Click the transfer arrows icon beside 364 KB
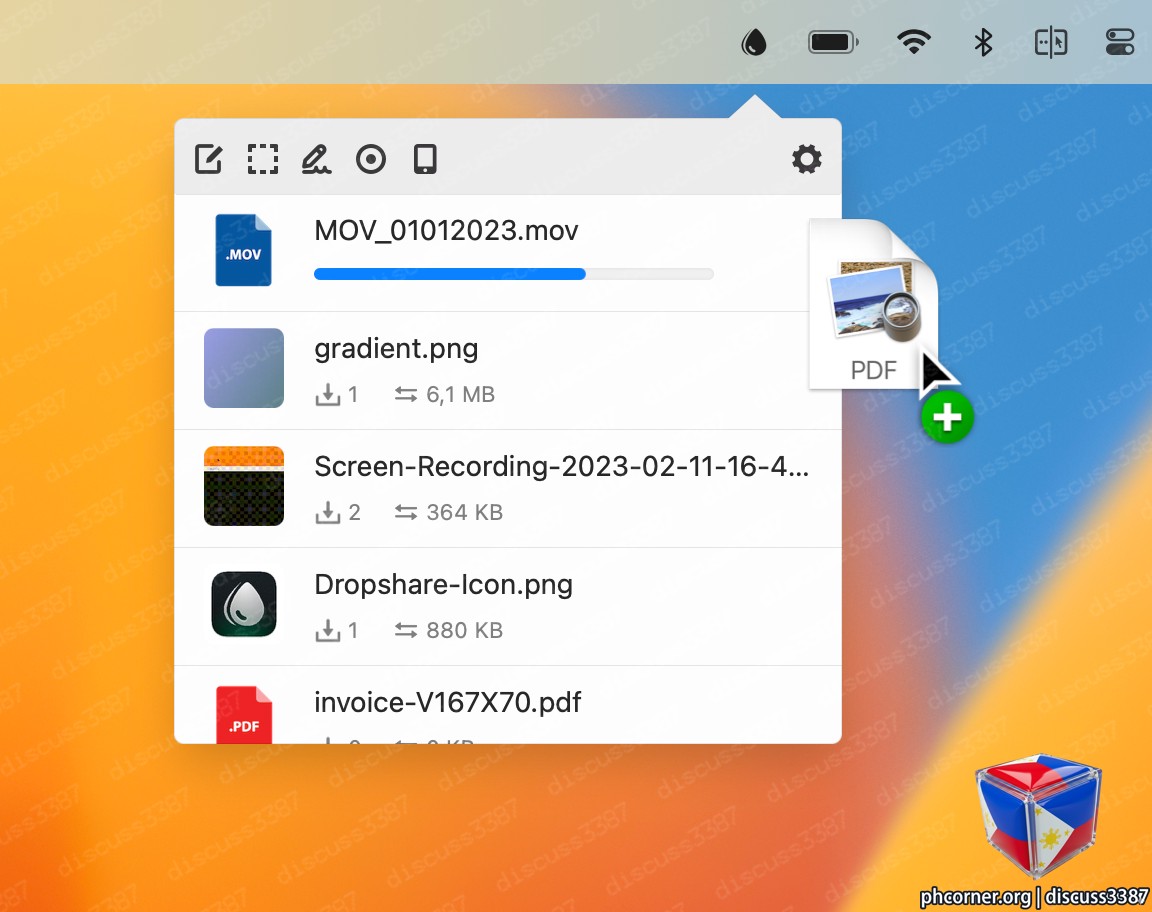The height and width of the screenshot is (912, 1152). [x=406, y=512]
